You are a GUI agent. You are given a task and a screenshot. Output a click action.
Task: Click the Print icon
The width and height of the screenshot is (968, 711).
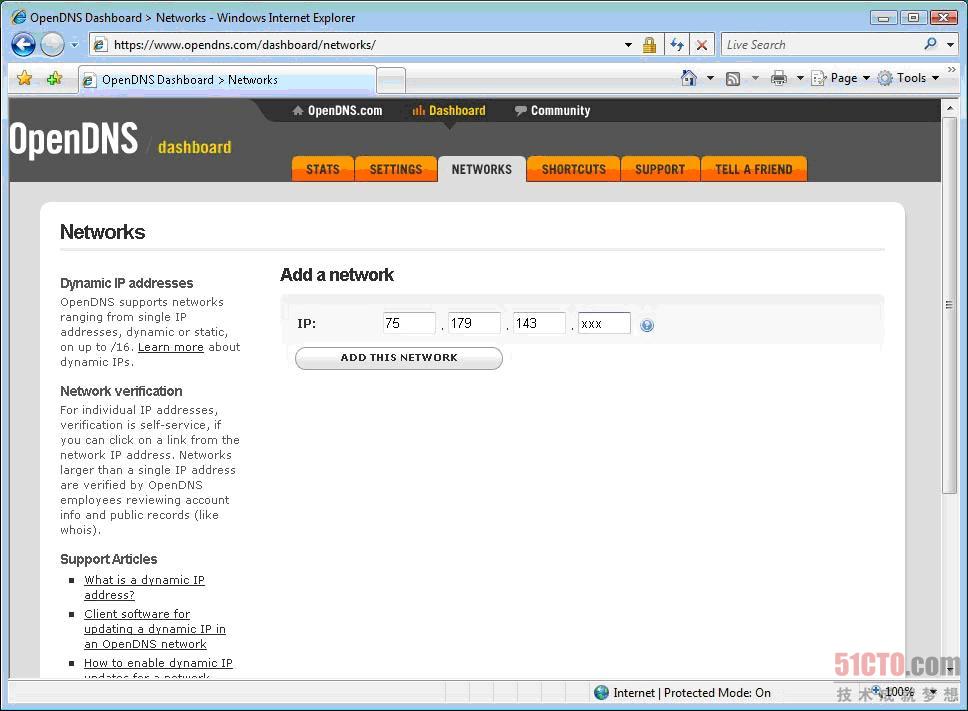point(778,78)
